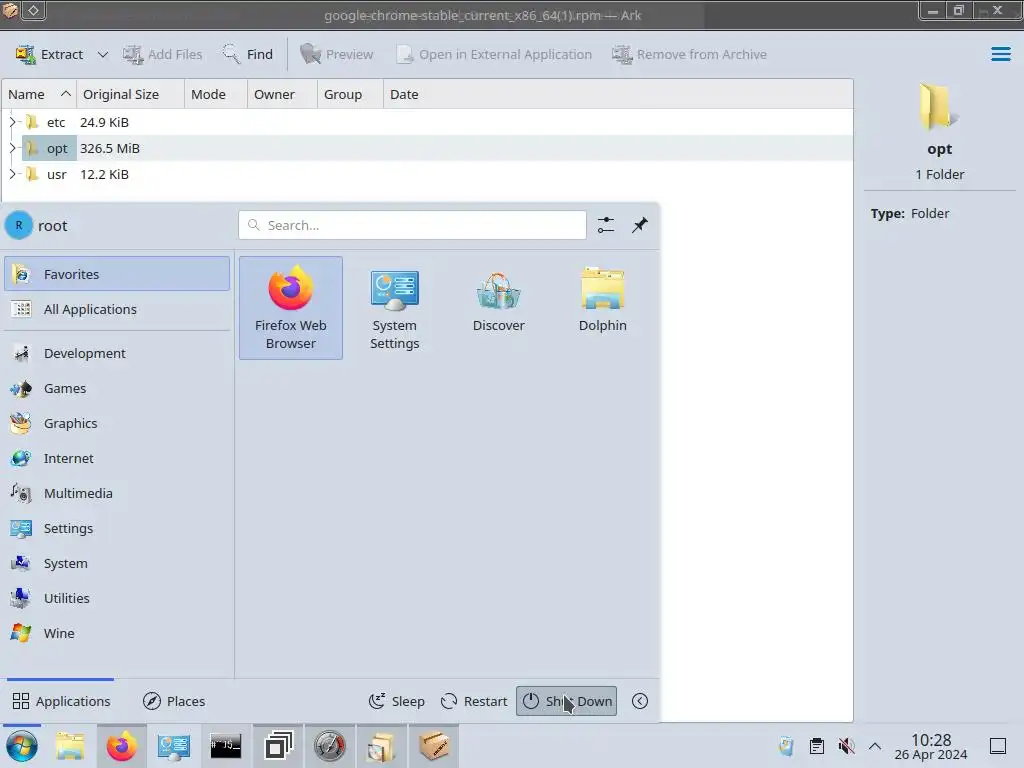
Task: Show more session options arrow
Action: point(640,701)
